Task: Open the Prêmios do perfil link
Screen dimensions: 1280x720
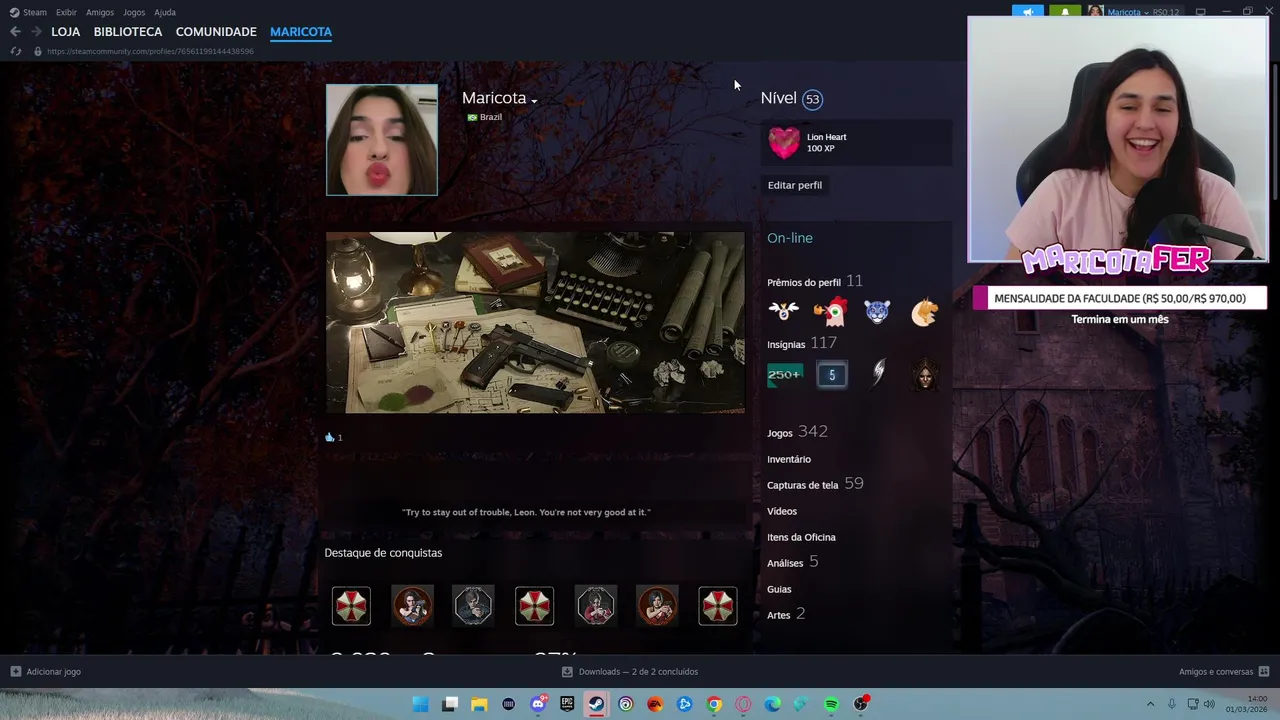Action: [804, 283]
